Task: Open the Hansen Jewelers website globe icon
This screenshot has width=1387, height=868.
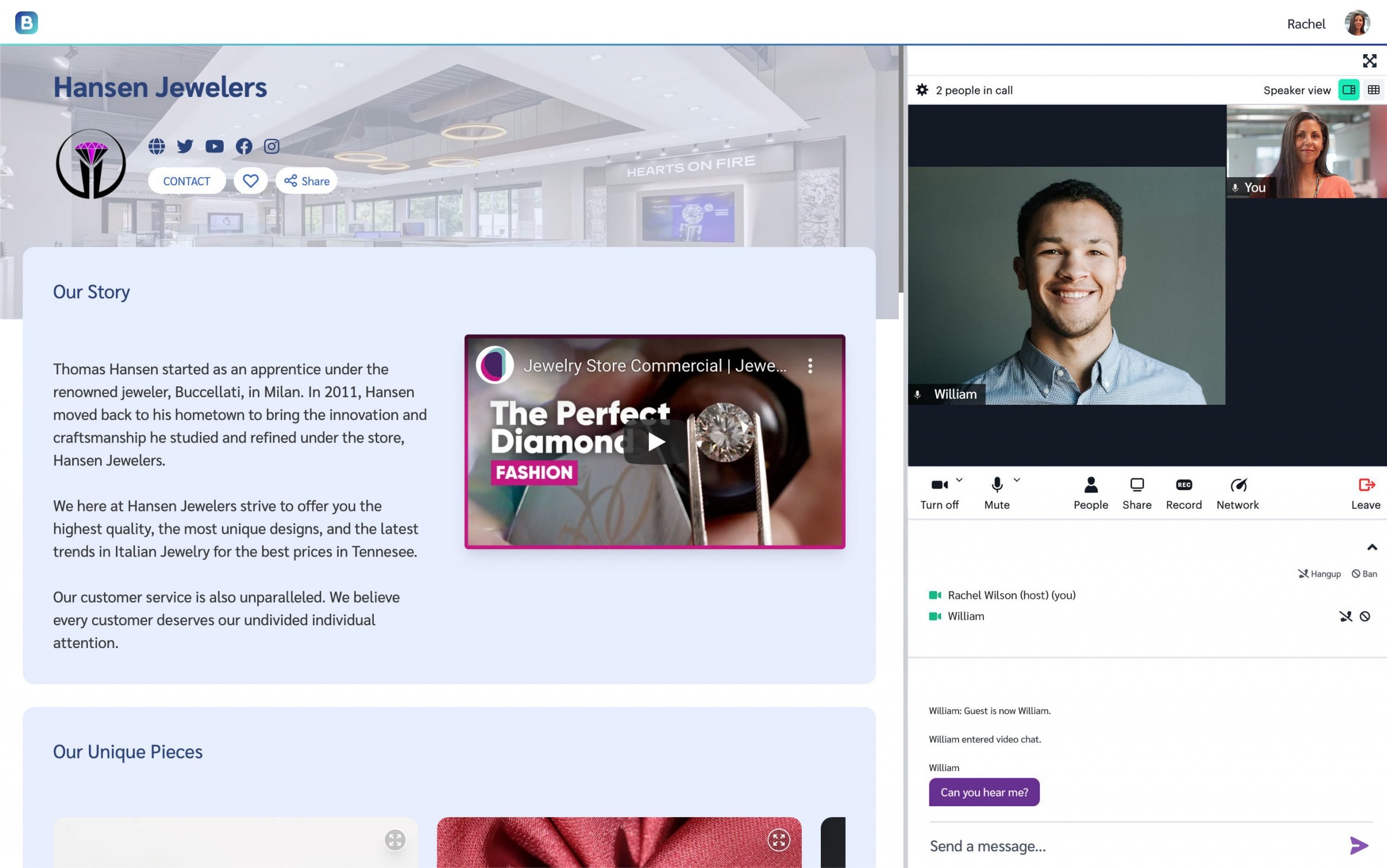Action: click(x=157, y=146)
